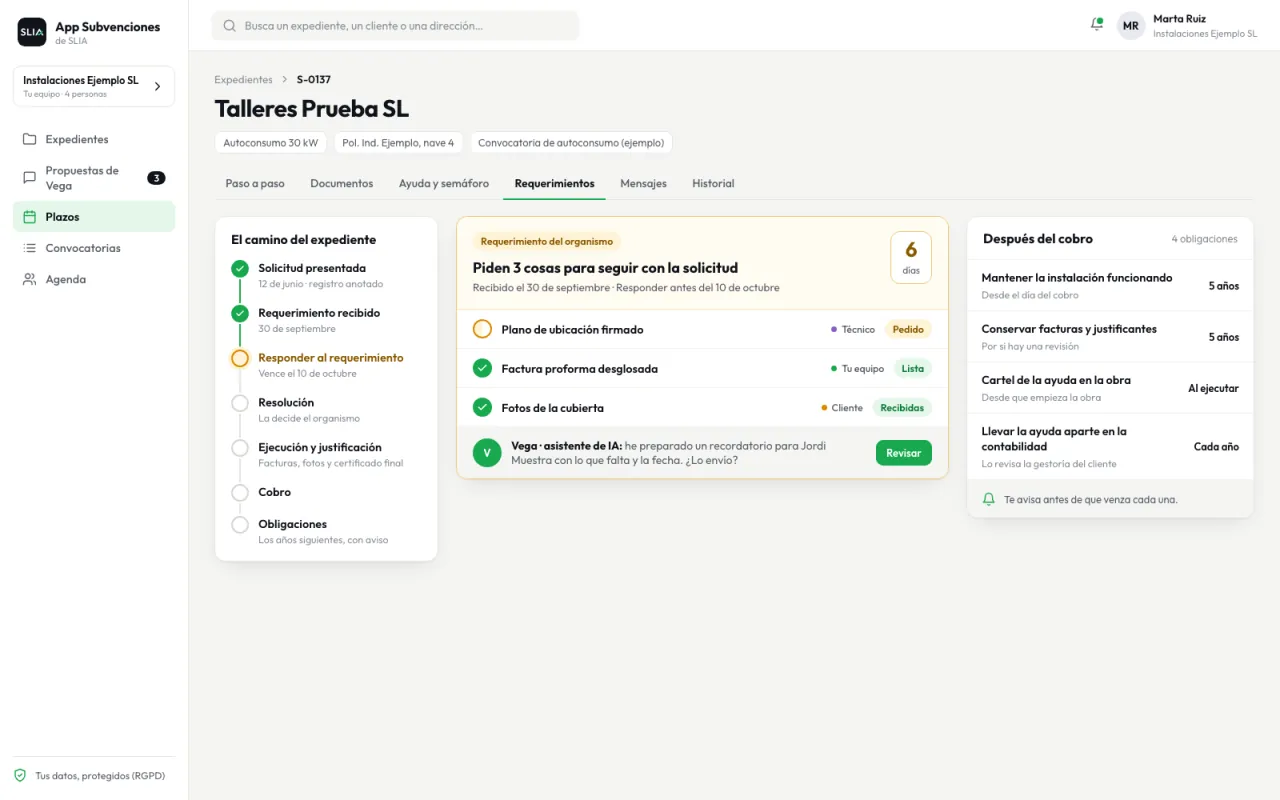Click the Autoconsumo 30 kW tag
This screenshot has height=800, width=1280.
271,143
